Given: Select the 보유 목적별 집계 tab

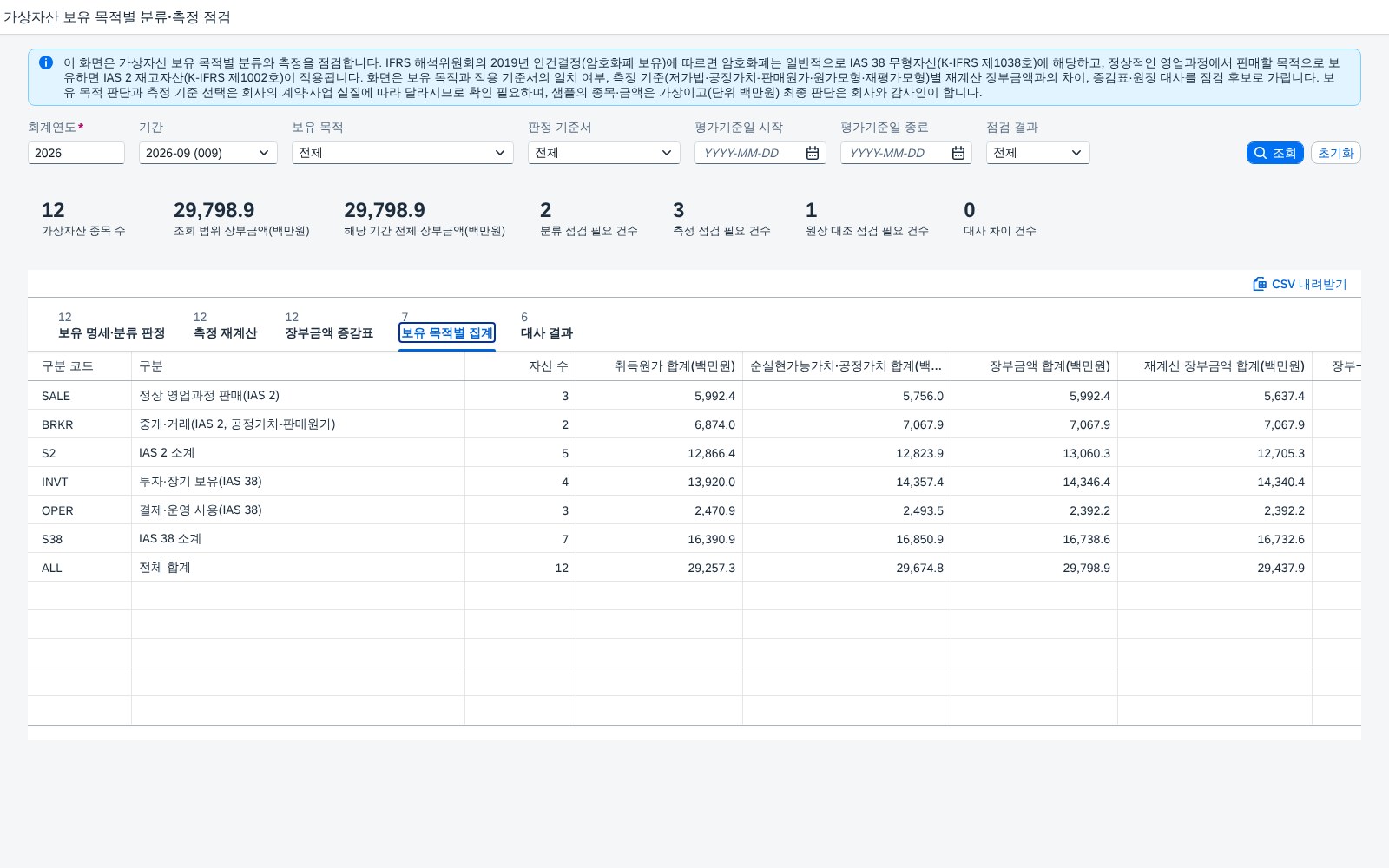Looking at the screenshot, I should coord(447,332).
